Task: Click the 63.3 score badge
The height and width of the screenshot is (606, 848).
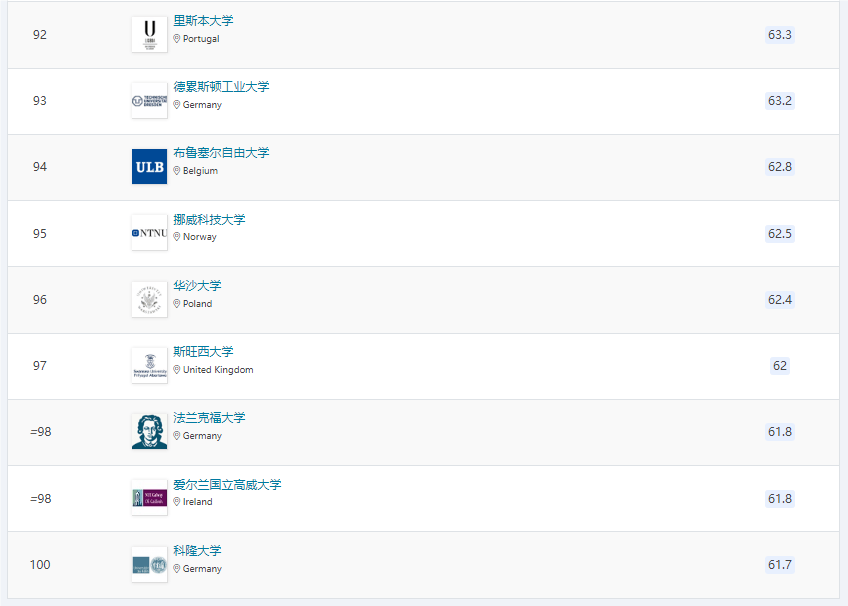Action: [x=780, y=35]
